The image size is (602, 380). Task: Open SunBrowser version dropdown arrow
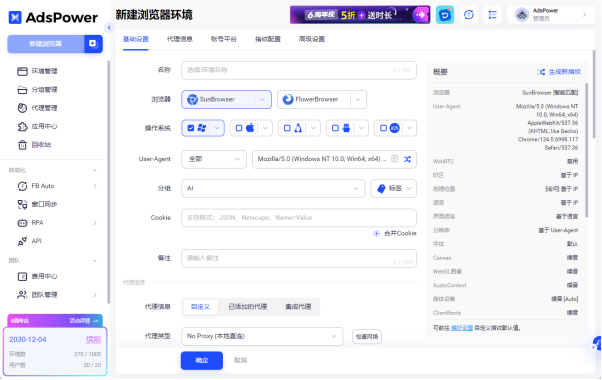(x=263, y=99)
